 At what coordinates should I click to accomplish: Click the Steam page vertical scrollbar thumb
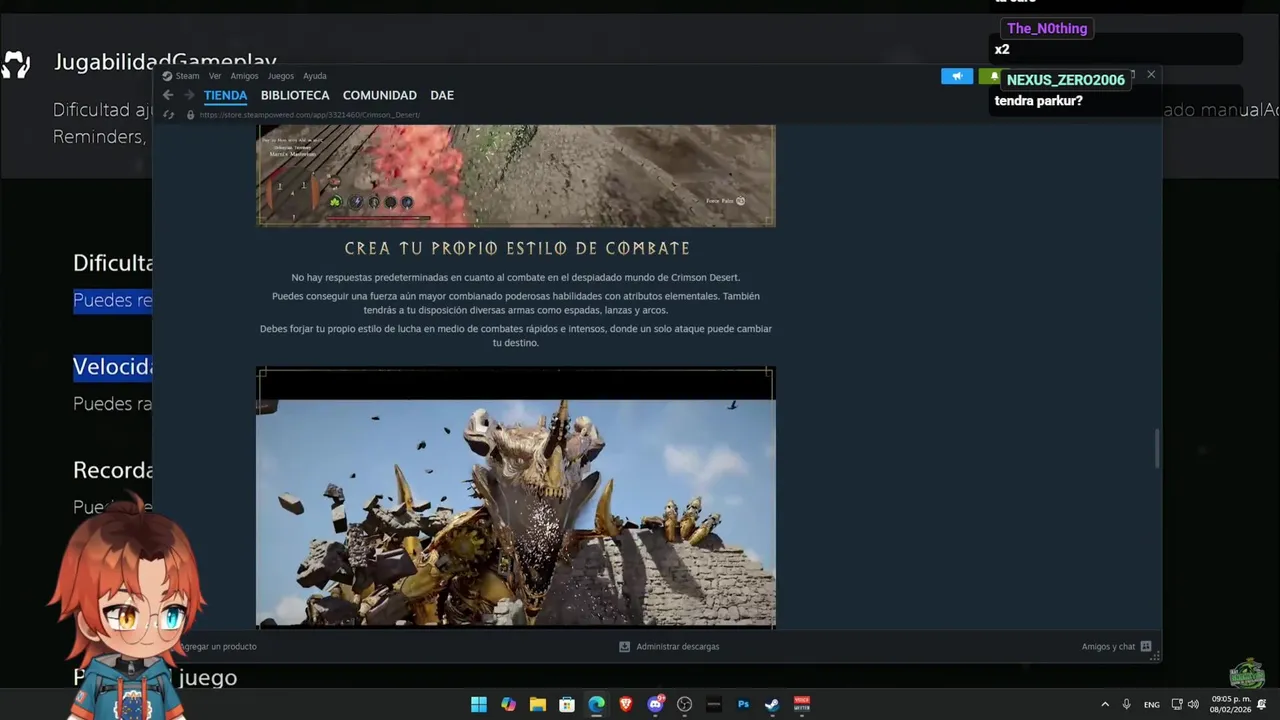(1157, 448)
